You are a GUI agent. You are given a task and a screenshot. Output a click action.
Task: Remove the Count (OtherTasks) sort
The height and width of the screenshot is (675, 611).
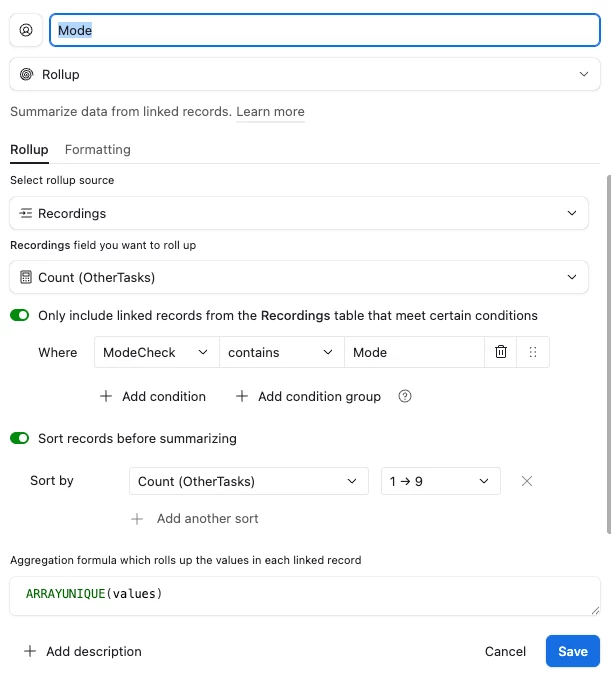[527, 481]
